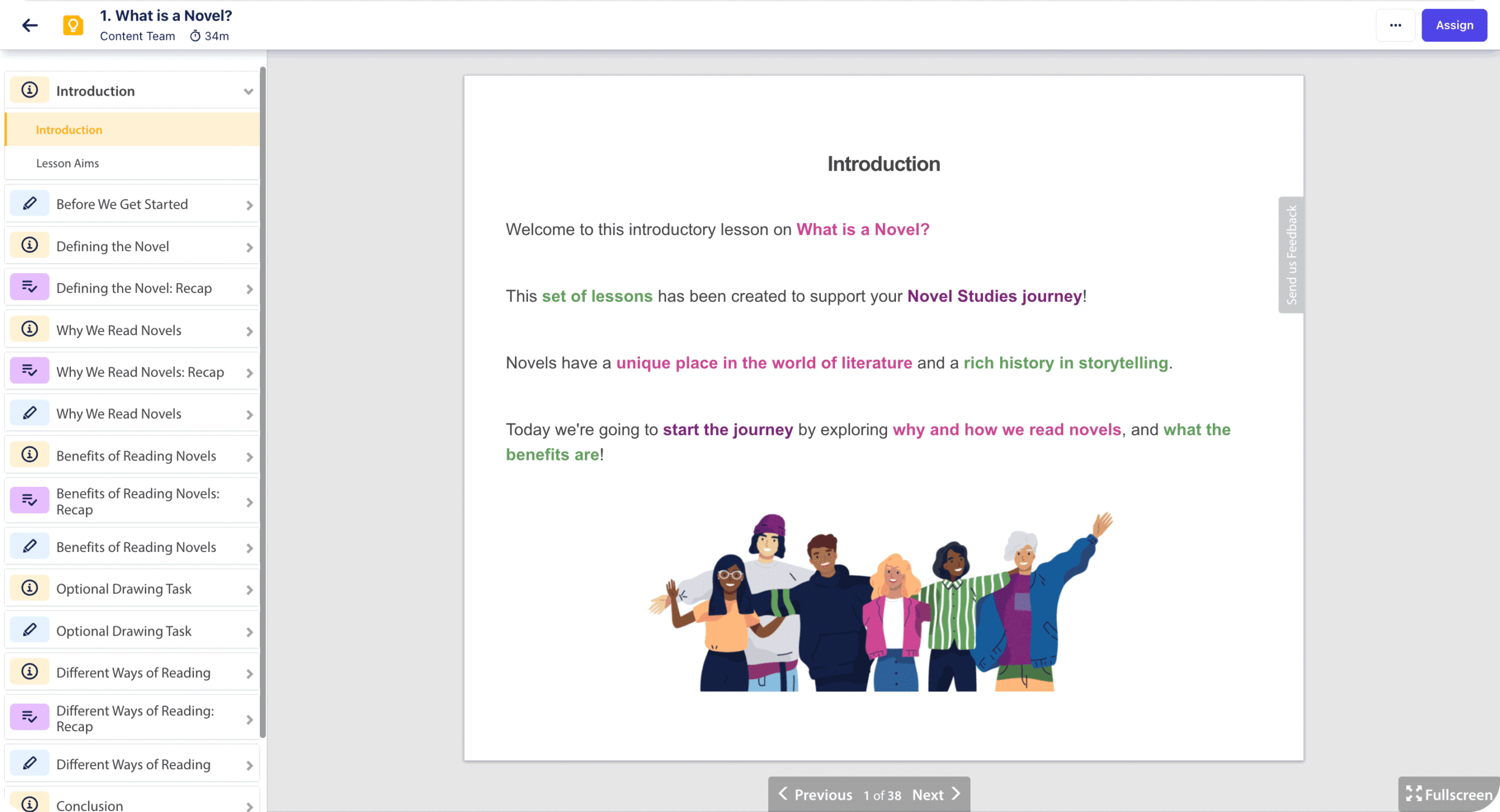Select the highlighted Introduction sub-item
This screenshot has height=812, width=1500.
pyautogui.click(x=69, y=130)
